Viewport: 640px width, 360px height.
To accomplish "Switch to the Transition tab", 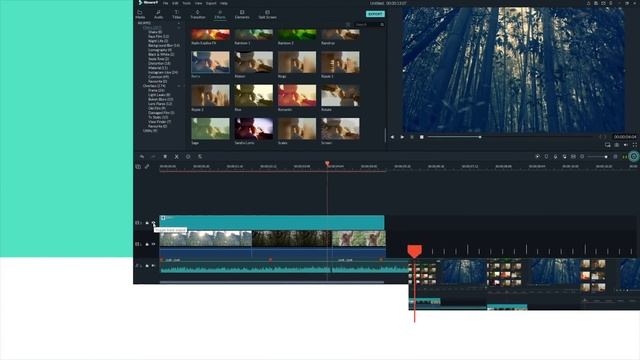I will [x=198, y=15].
